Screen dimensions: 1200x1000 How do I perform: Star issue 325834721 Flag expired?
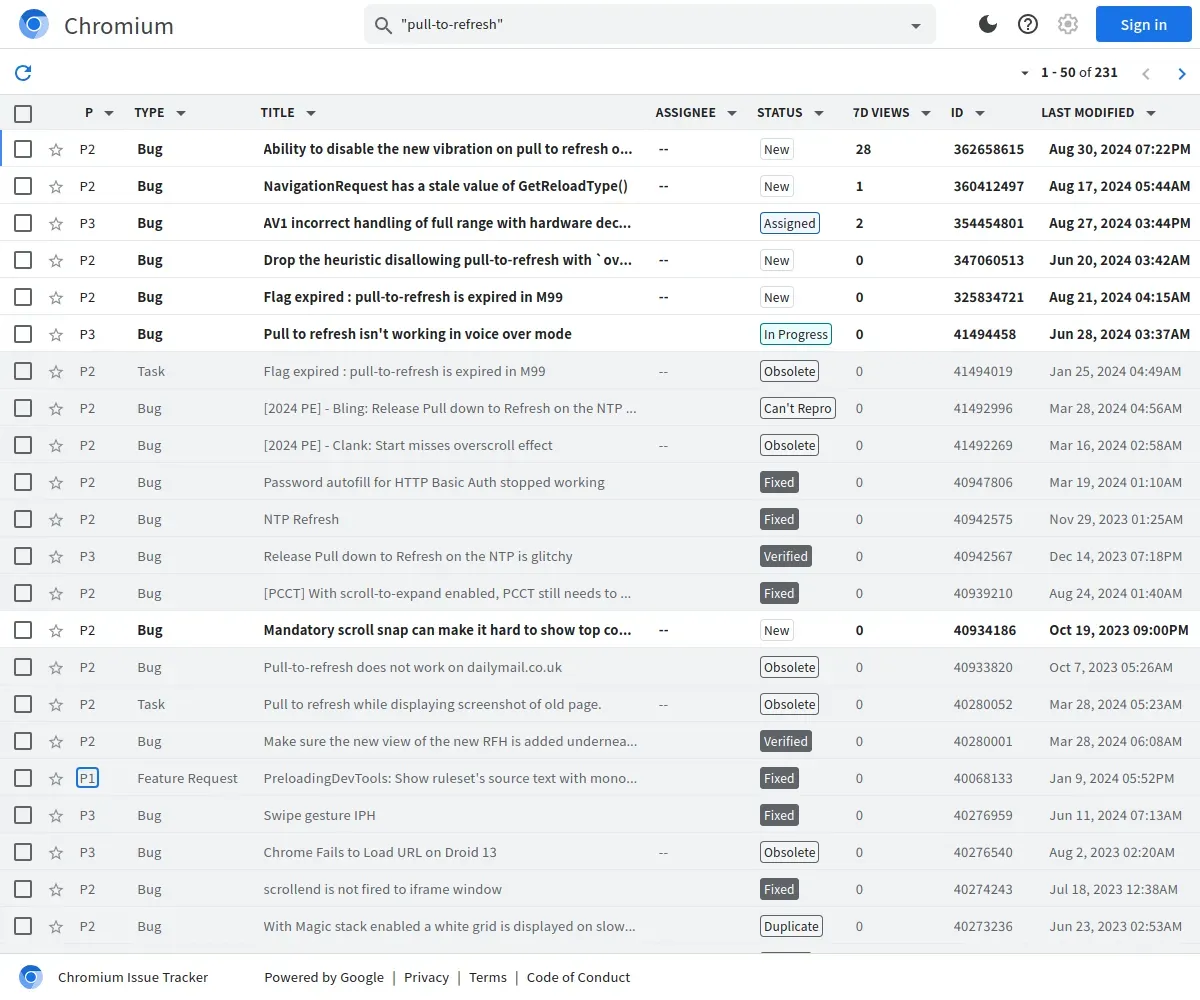56,298
